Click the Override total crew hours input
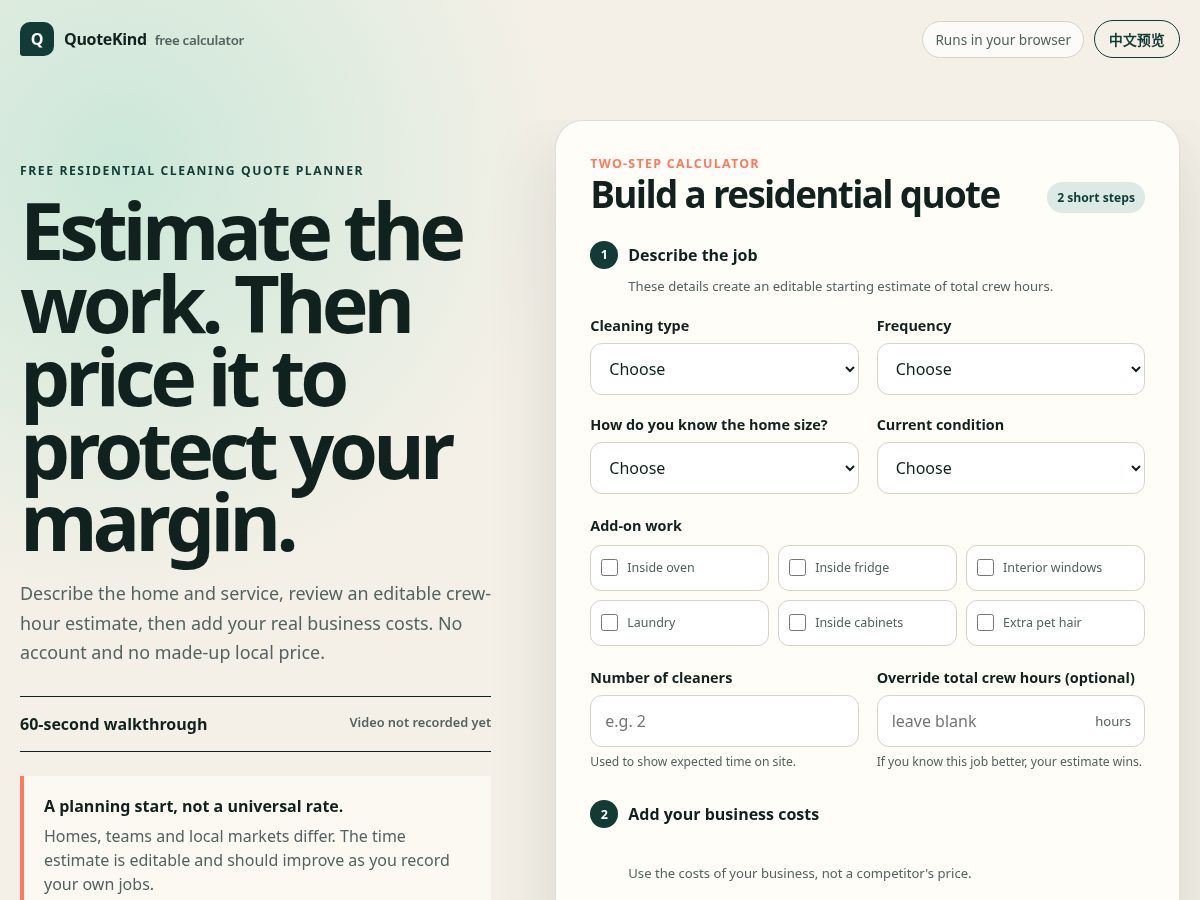Screen dimensions: 1200x900 click(1011, 721)
